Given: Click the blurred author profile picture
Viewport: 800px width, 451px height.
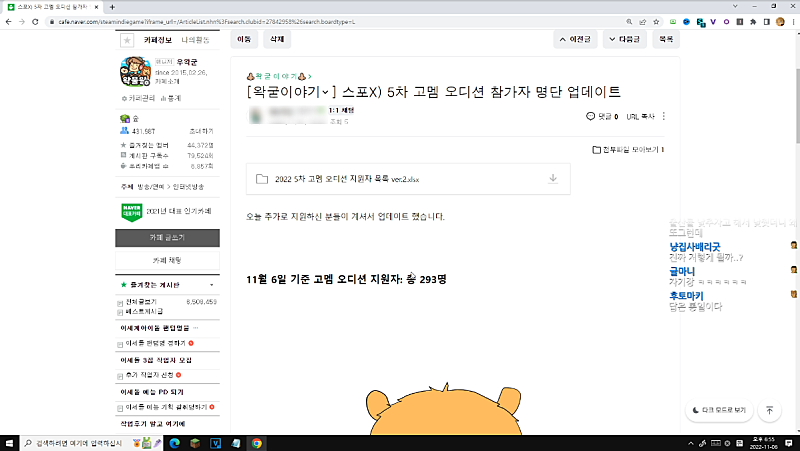Looking at the screenshot, I should 256,116.
